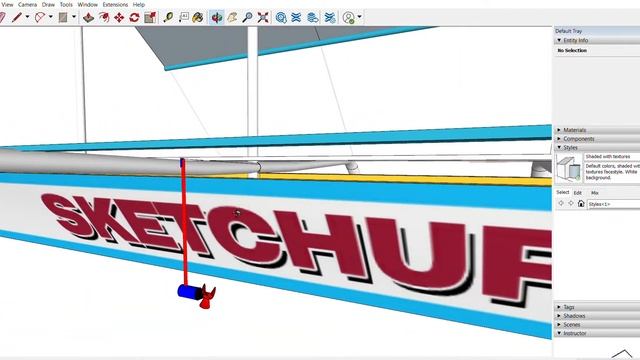Click the style name field 'Shaded with textures'
Screen dimensions: 640x360
(612, 157)
